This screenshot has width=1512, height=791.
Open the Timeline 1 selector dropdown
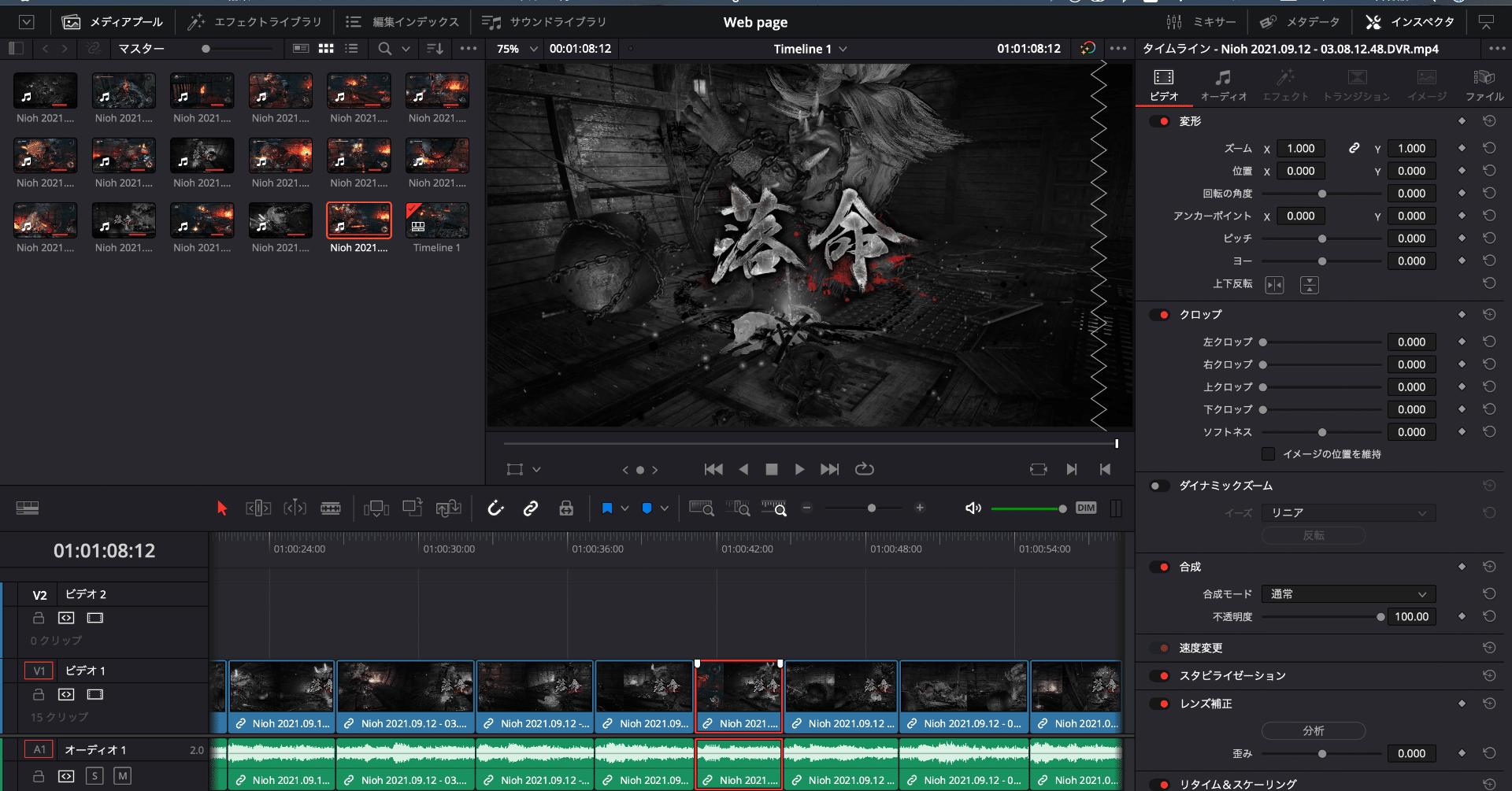[810, 48]
